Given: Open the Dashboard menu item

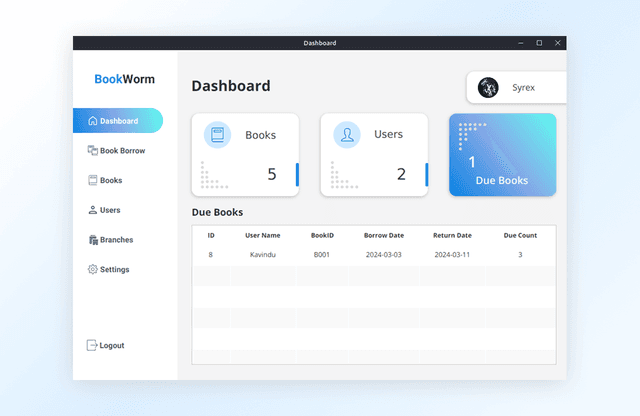Looking at the screenshot, I should point(118,121).
